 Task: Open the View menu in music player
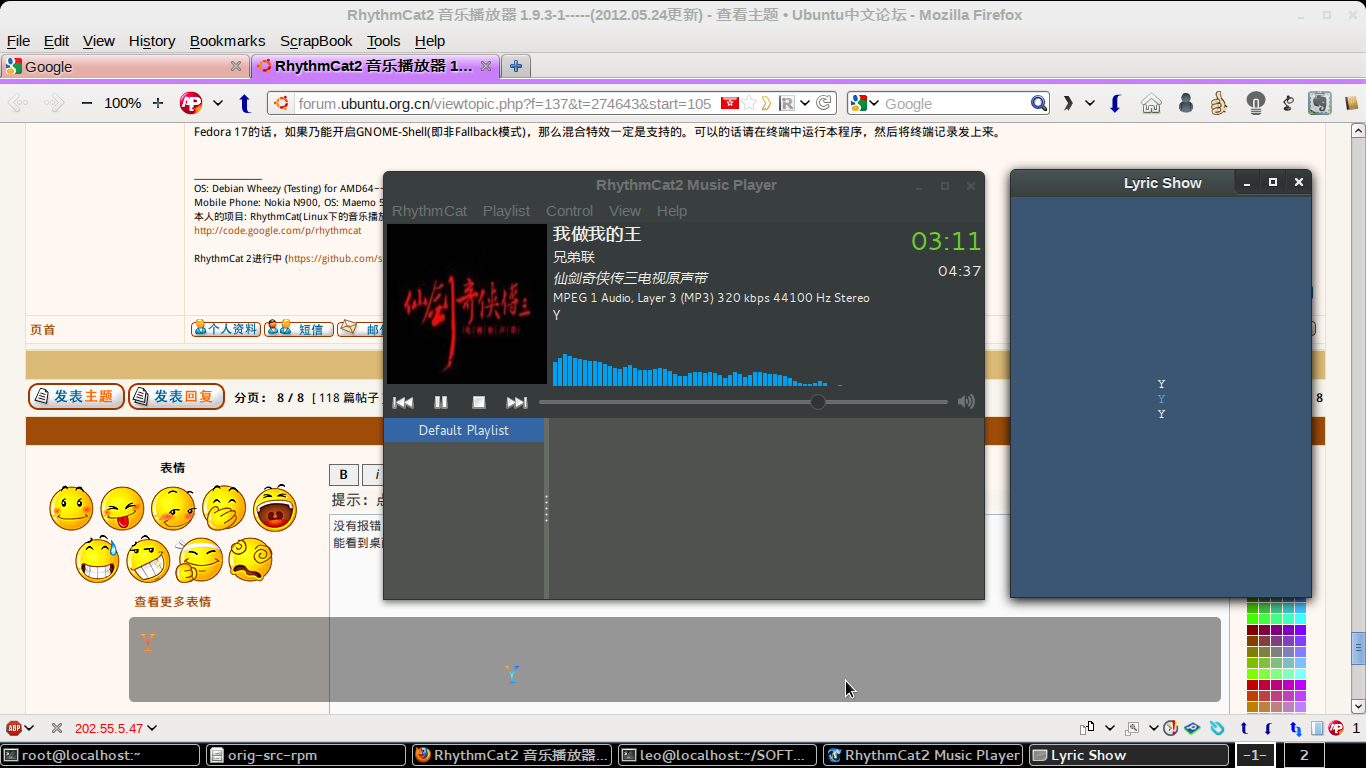pyautogui.click(x=625, y=211)
